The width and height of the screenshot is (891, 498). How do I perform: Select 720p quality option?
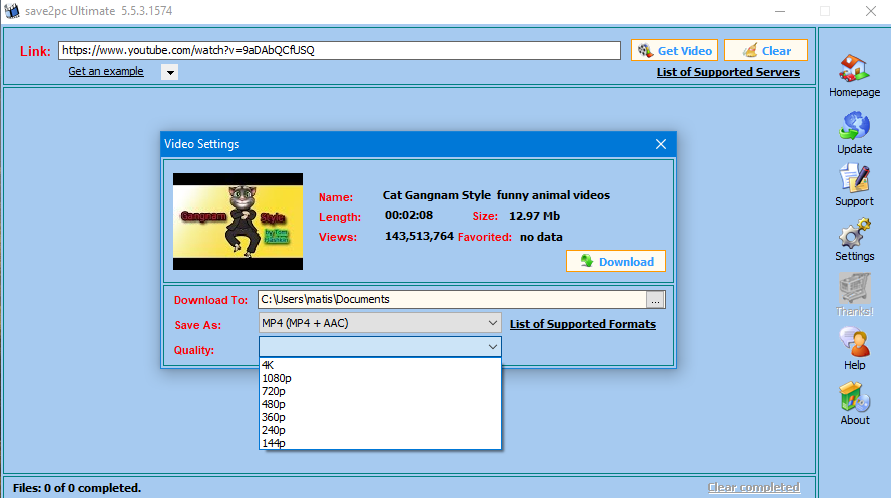pos(380,391)
